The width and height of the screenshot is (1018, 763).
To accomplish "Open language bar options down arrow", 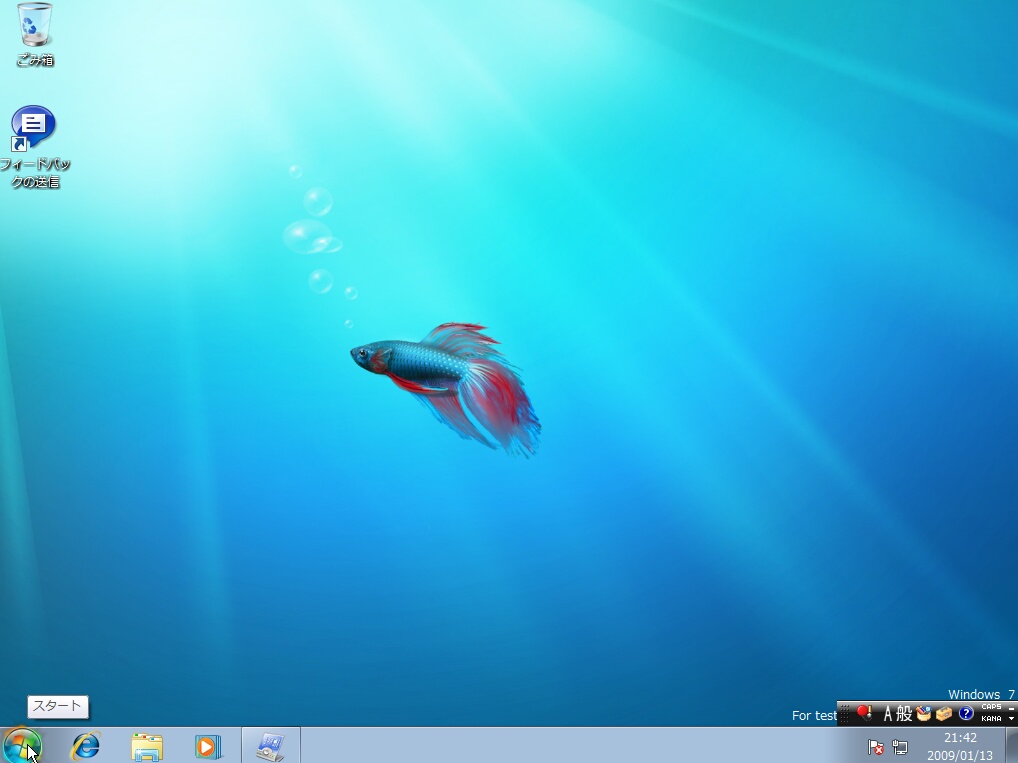I will [1012, 718].
